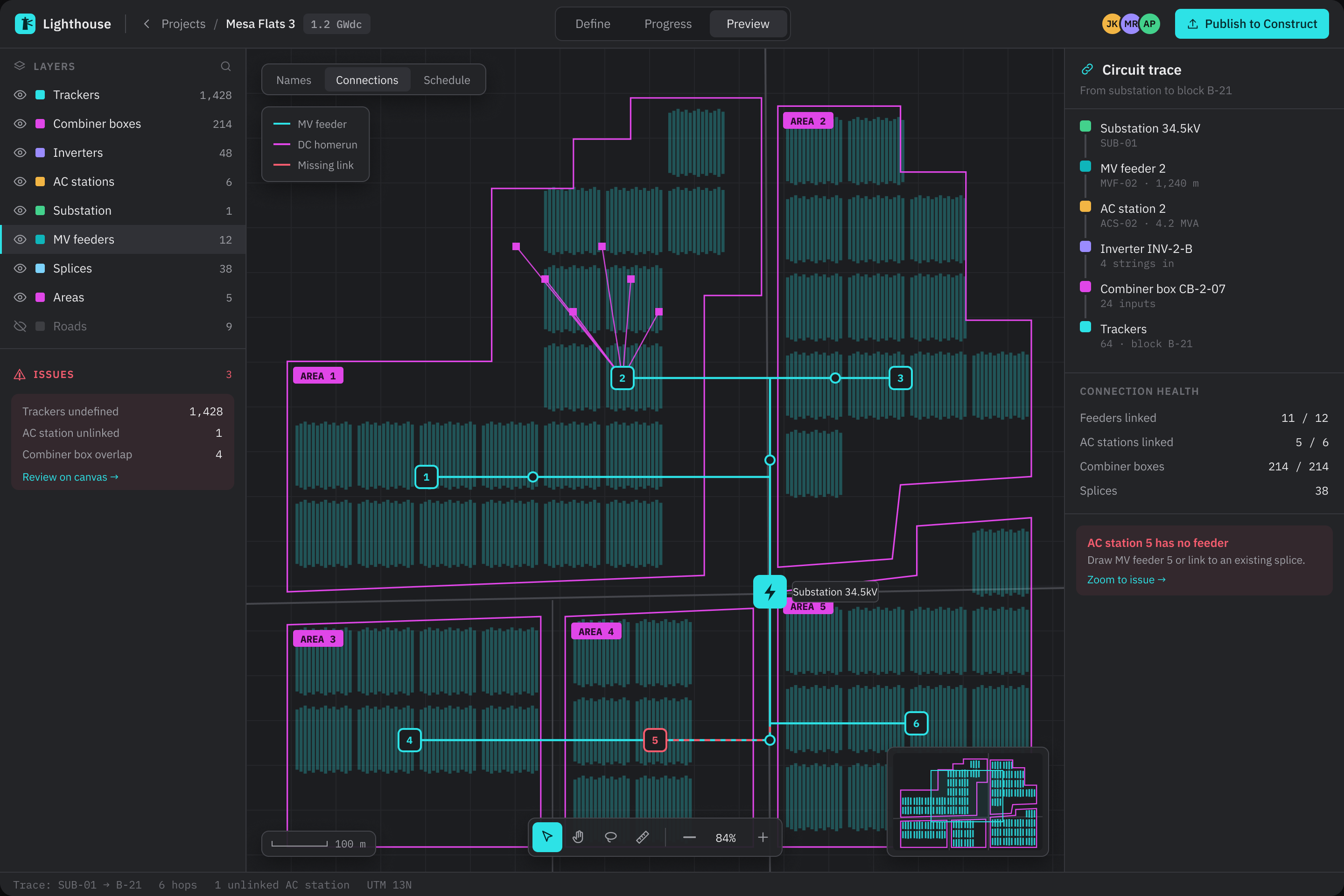This screenshot has width=1344, height=896.
Task: Click the AREA 4 label on canvas
Action: (x=595, y=631)
